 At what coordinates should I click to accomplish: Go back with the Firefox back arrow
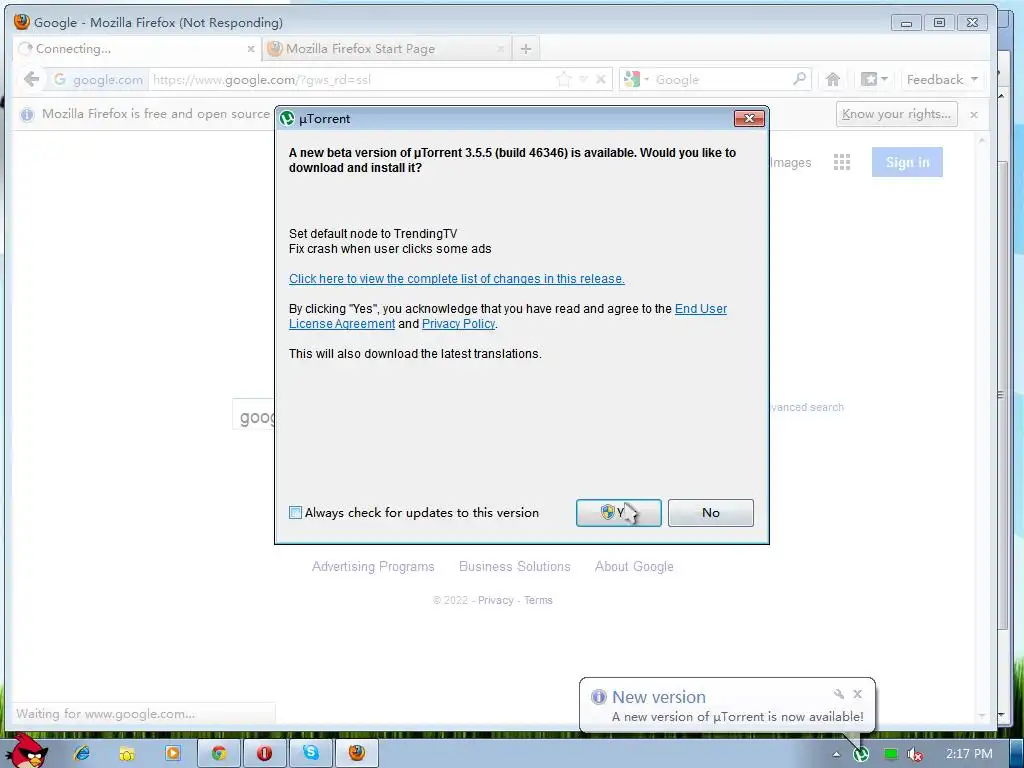pos(31,80)
